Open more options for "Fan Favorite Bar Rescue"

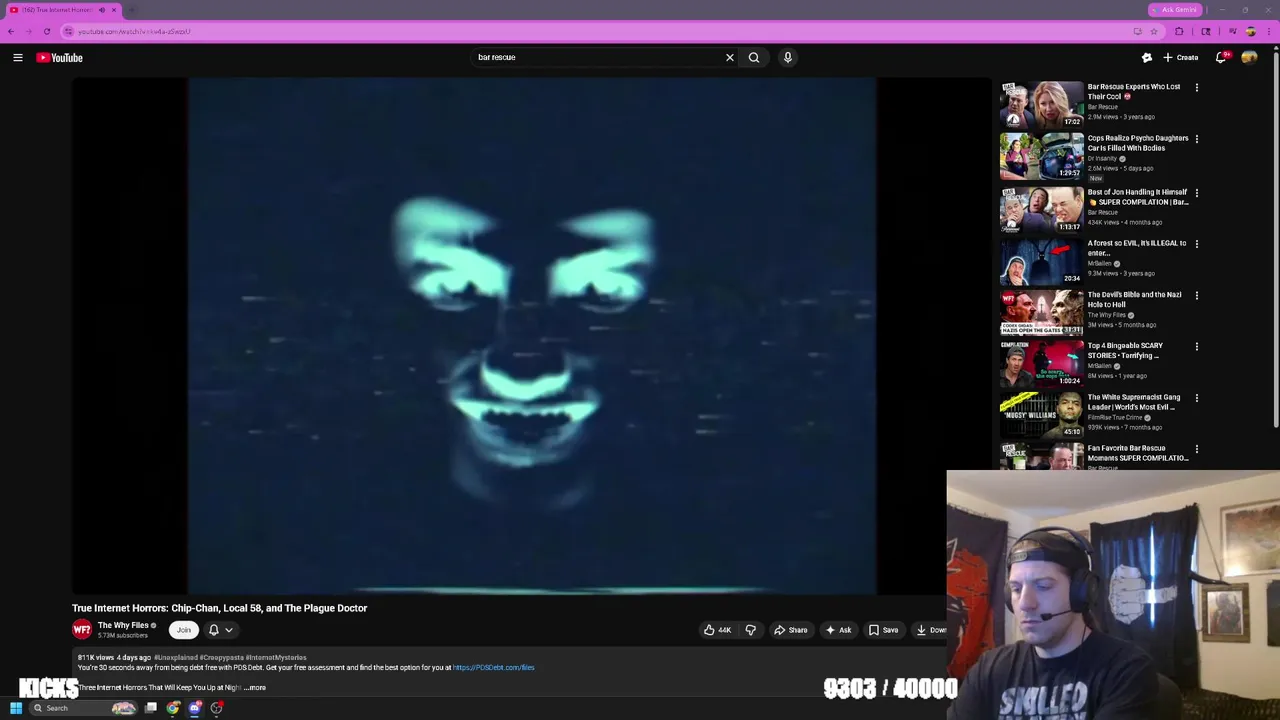click(1197, 449)
